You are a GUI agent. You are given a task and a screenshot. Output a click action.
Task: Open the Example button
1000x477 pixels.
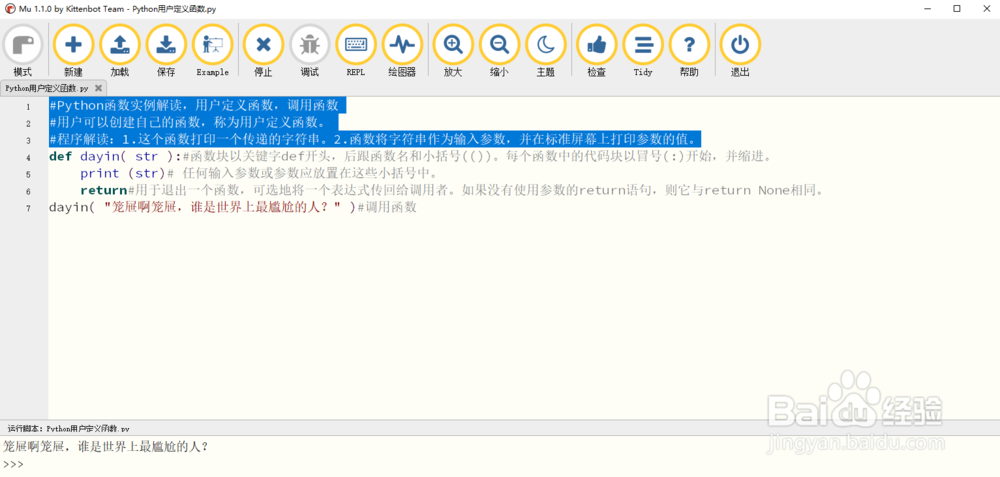[x=212, y=51]
